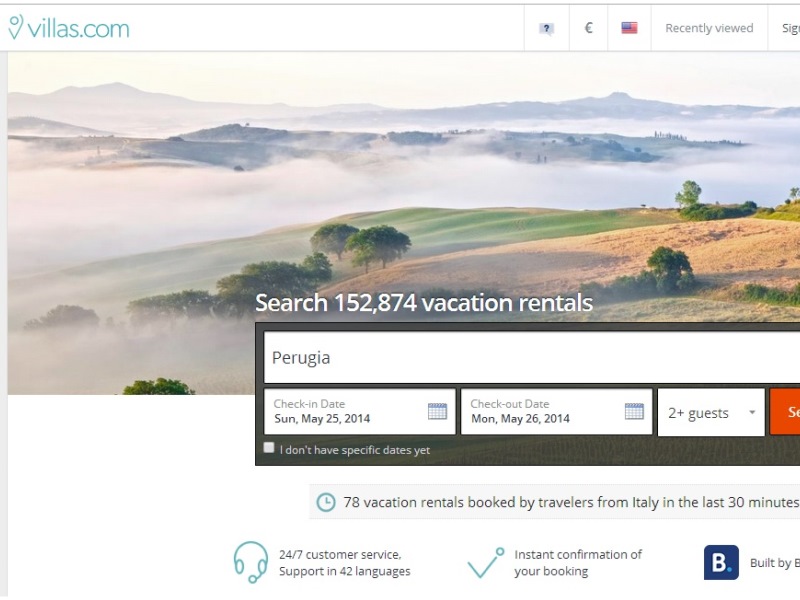Screen dimensions: 800x600
Task: Open the Check-out Date field
Action: pyautogui.click(x=557, y=411)
